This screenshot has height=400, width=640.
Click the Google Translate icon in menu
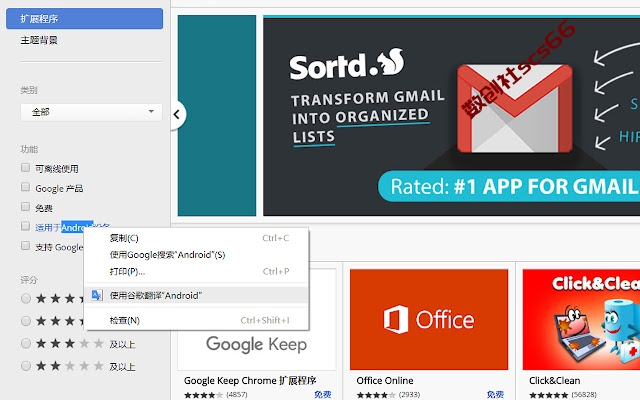tap(97, 295)
